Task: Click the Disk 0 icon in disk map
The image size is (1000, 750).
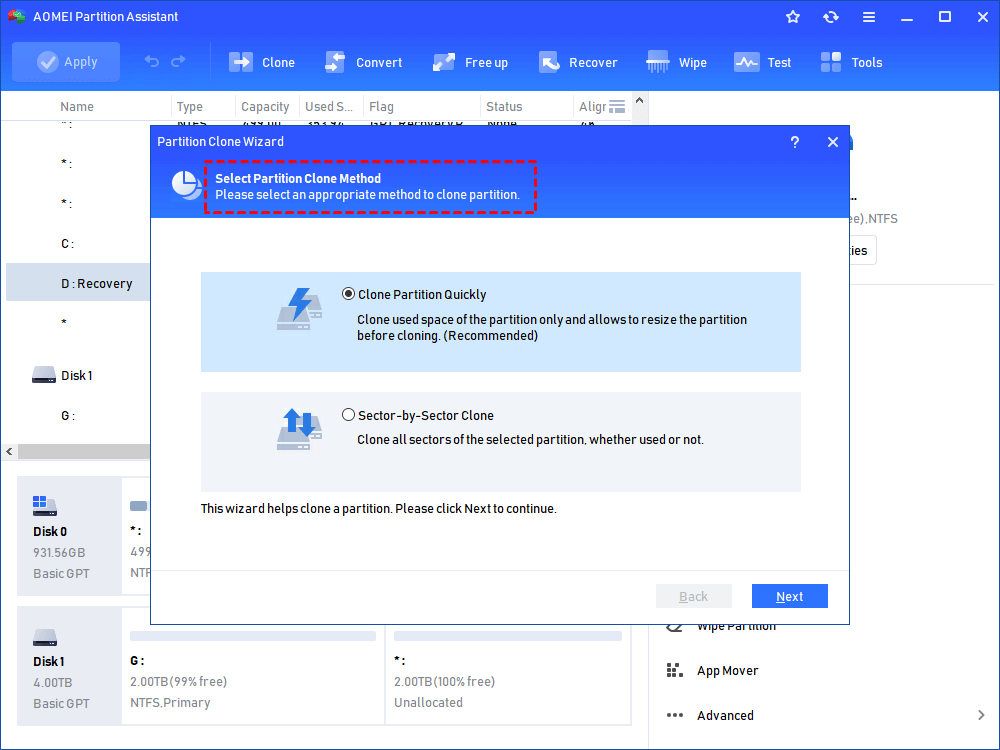Action: (x=45, y=506)
